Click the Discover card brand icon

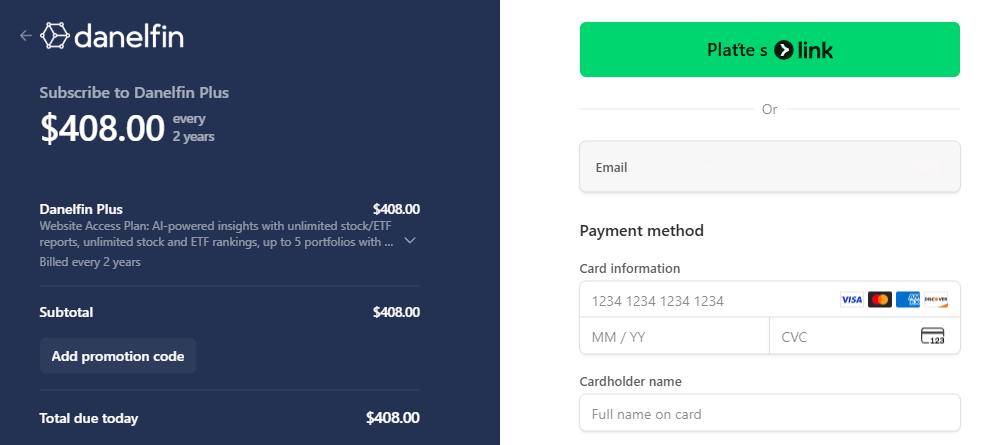click(936, 300)
